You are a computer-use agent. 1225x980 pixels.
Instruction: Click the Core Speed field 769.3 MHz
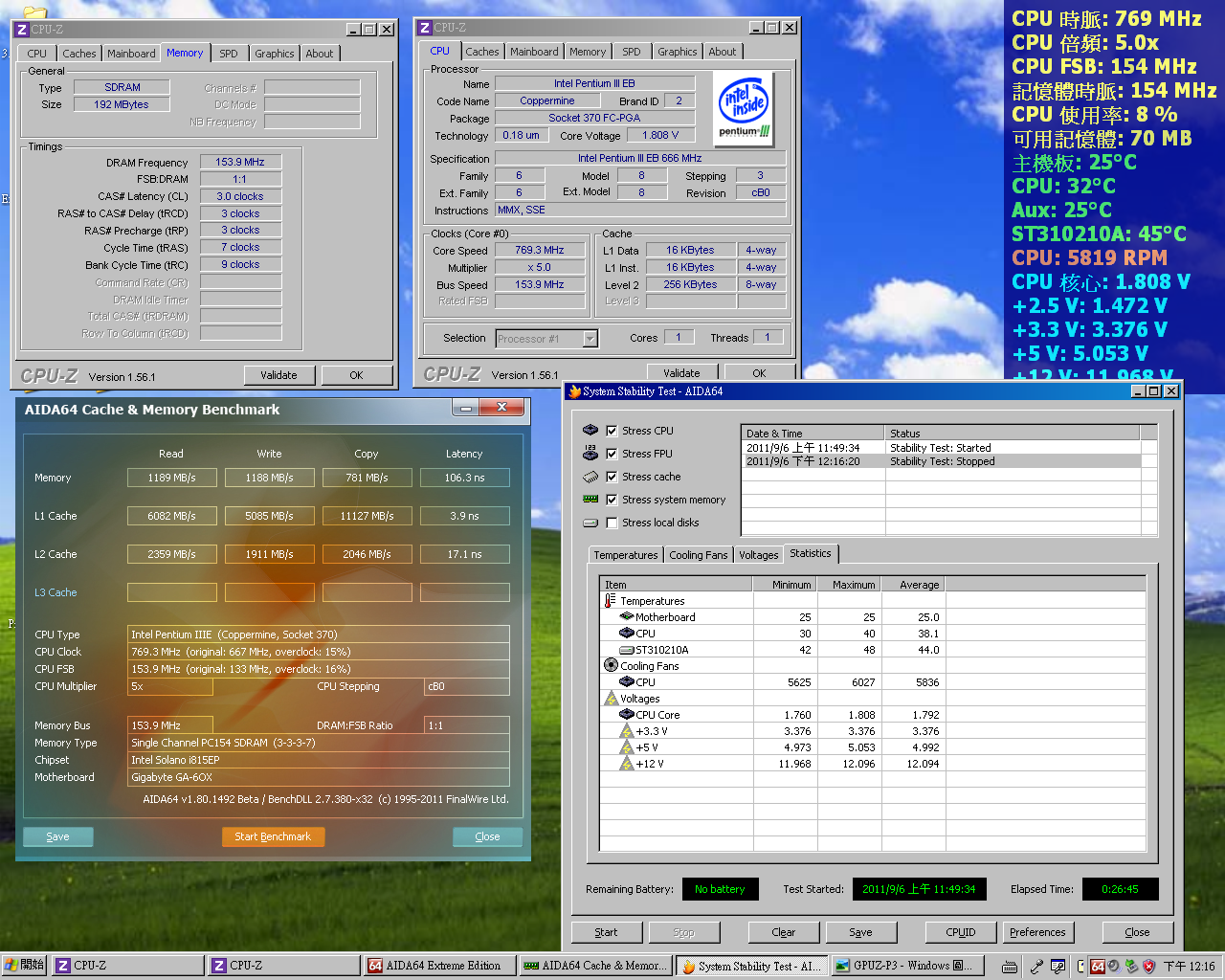[x=540, y=251]
